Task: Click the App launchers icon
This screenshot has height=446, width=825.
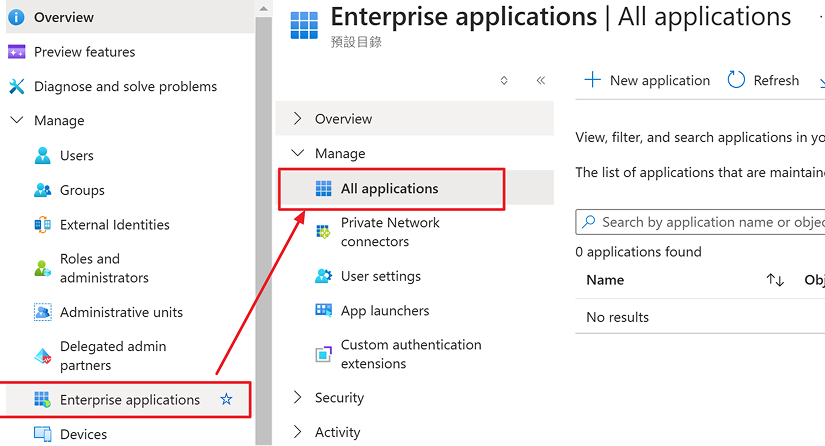Action: (x=324, y=311)
